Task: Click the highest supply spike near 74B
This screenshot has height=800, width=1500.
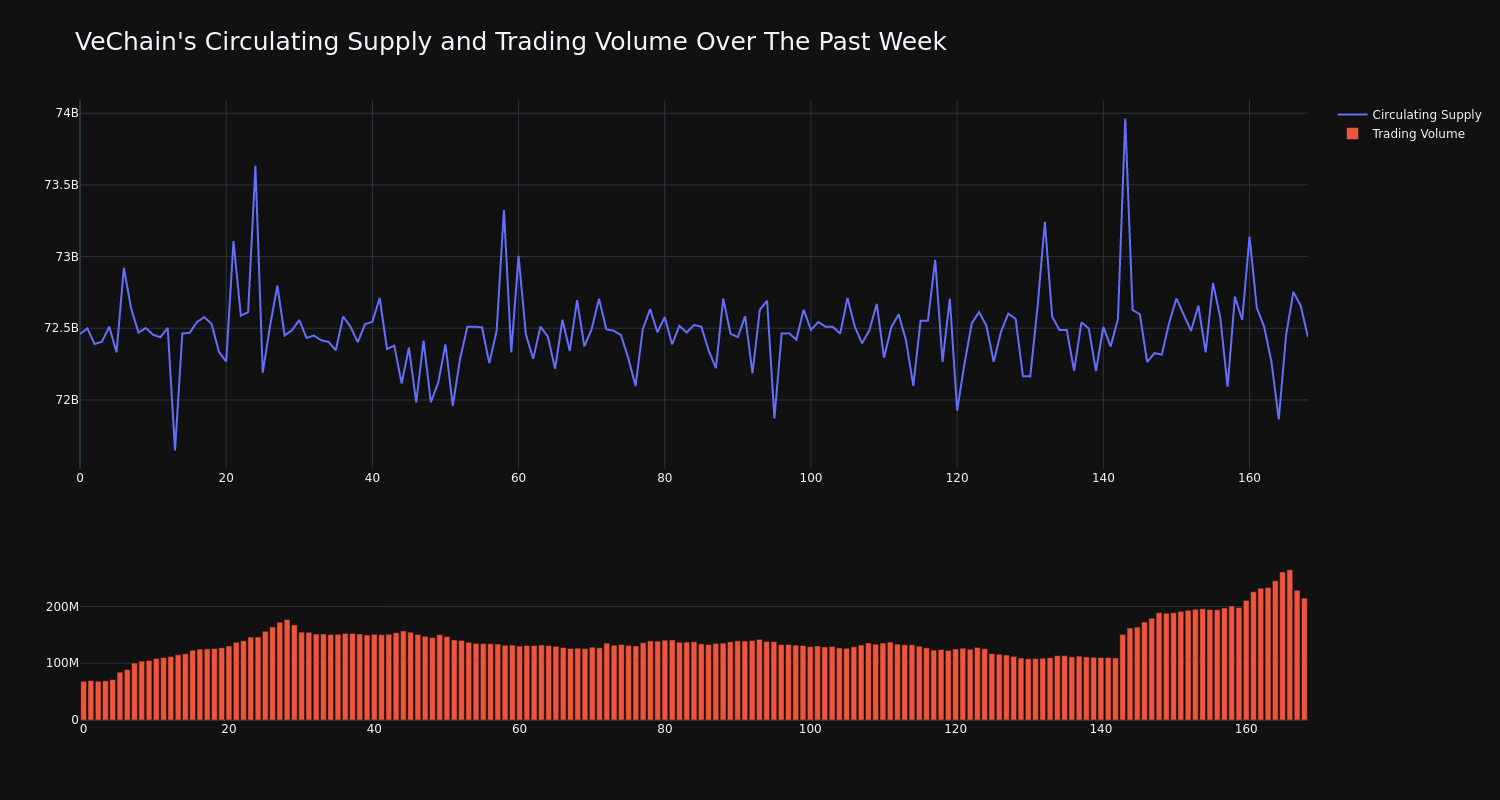Action: tap(1125, 120)
